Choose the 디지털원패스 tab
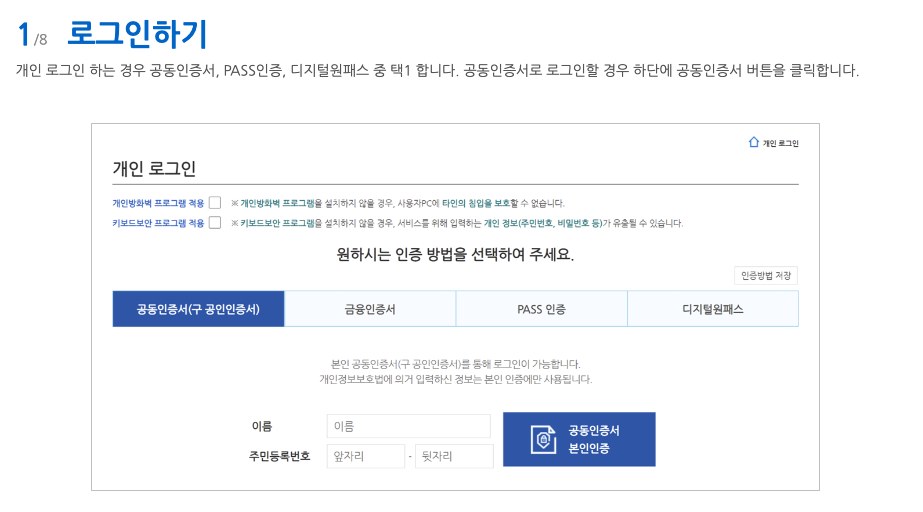923x512 pixels. [x=713, y=309]
